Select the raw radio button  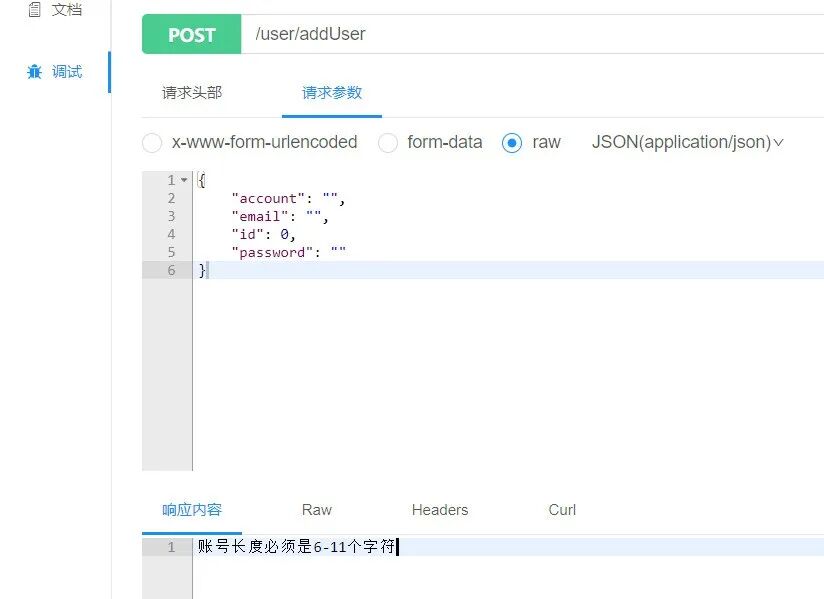(510, 143)
